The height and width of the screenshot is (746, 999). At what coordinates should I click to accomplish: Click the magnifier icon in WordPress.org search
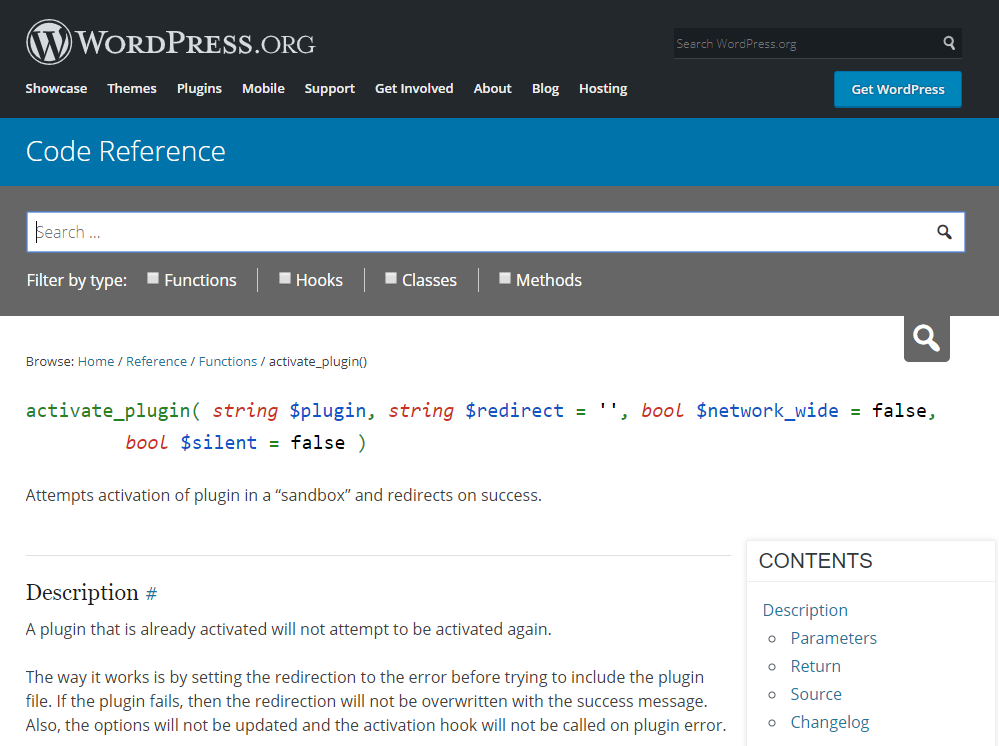click(x=949, y=43)
